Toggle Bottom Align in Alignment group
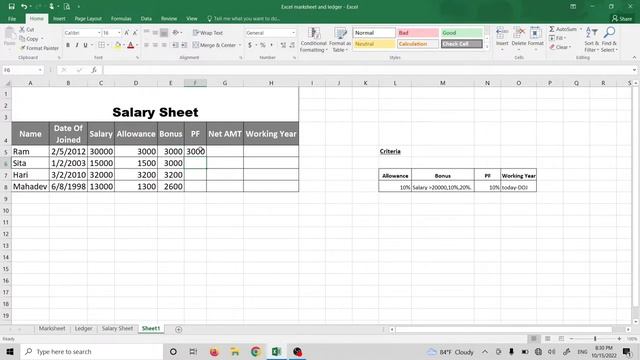 point(164,33)
